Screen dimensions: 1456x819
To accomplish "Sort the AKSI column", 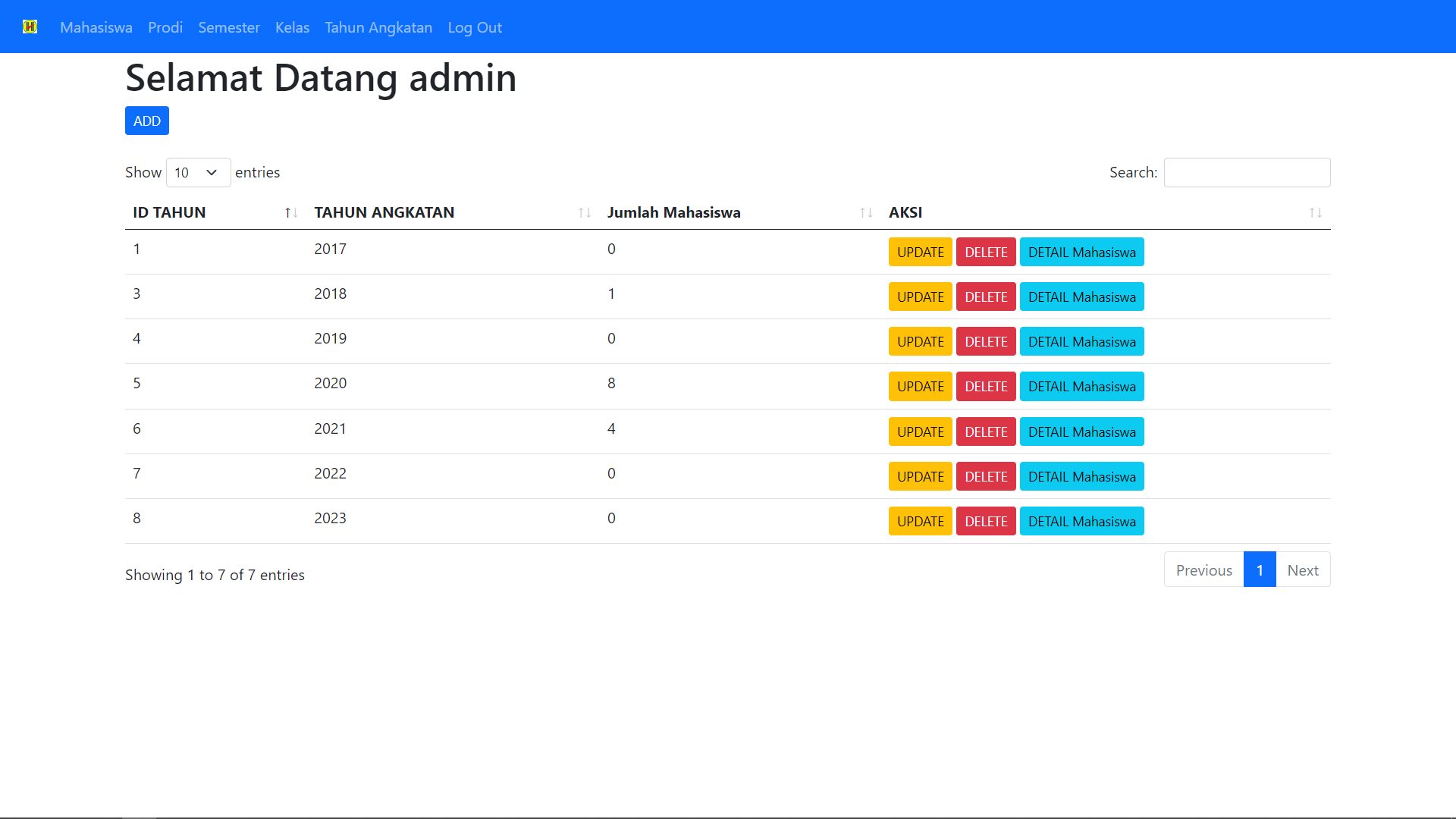I will (1315, 212).
